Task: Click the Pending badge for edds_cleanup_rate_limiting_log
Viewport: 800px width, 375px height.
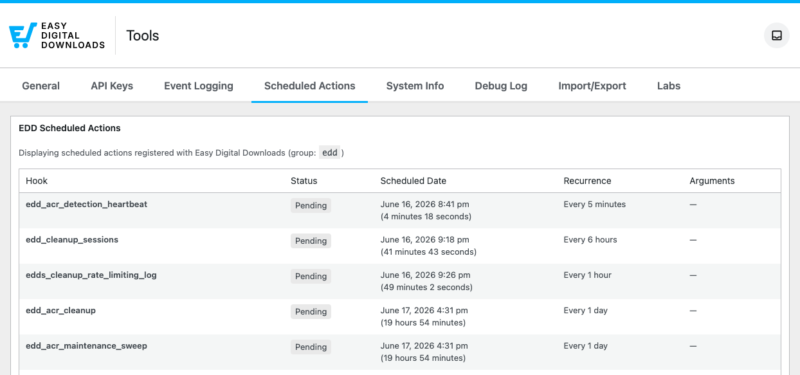Action: tap(311, 277)
